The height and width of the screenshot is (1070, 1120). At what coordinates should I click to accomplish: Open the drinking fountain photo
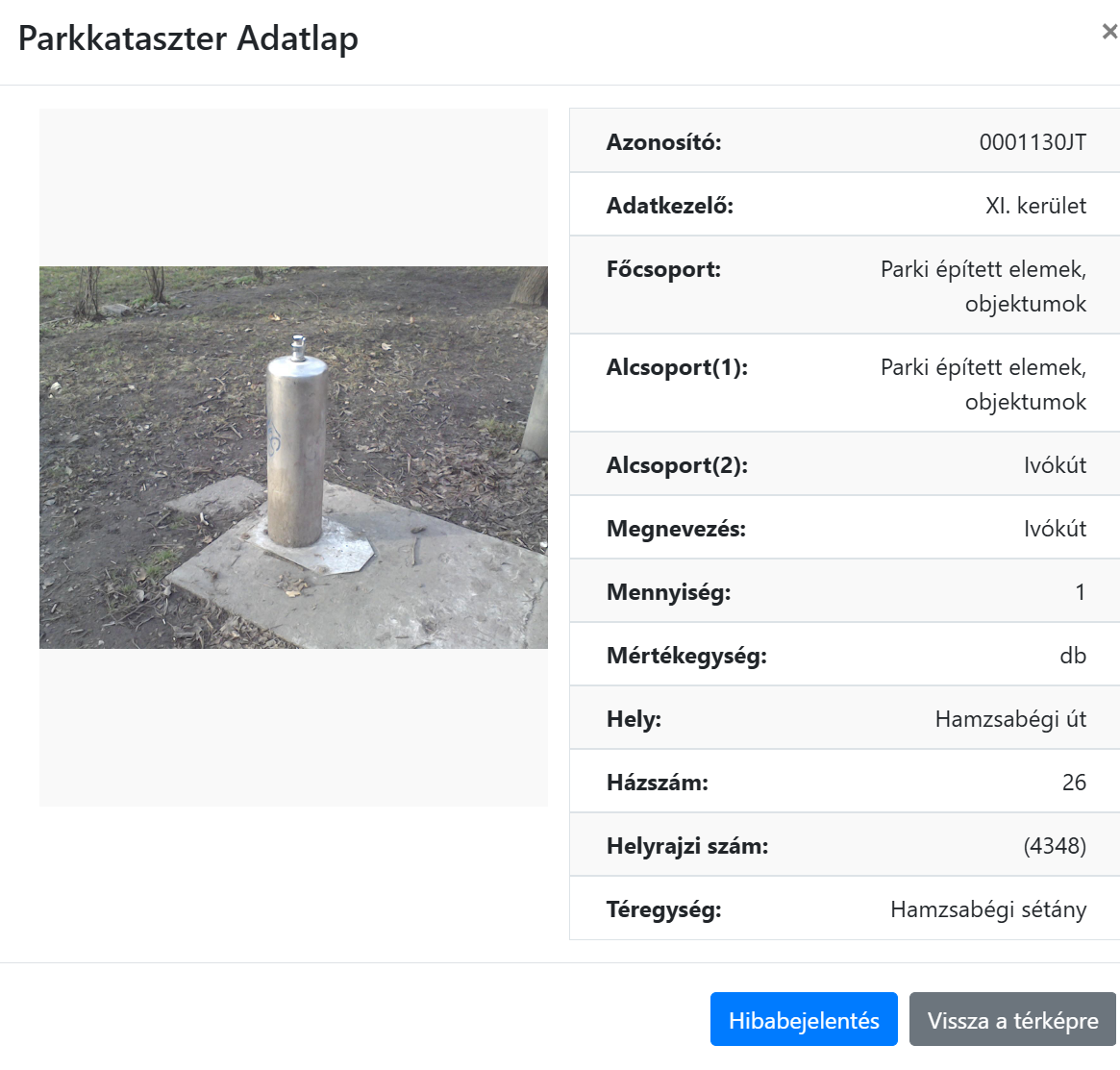293,457
